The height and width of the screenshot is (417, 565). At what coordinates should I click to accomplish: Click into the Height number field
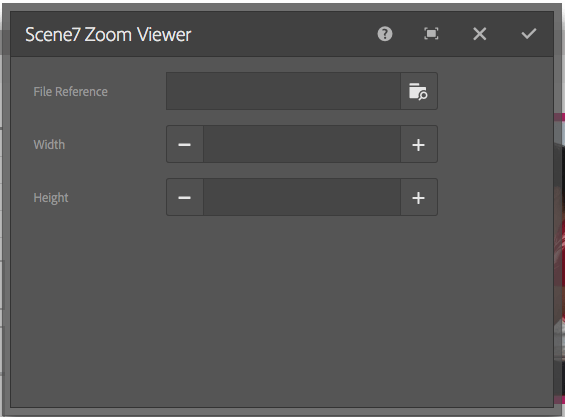point(302,197)
